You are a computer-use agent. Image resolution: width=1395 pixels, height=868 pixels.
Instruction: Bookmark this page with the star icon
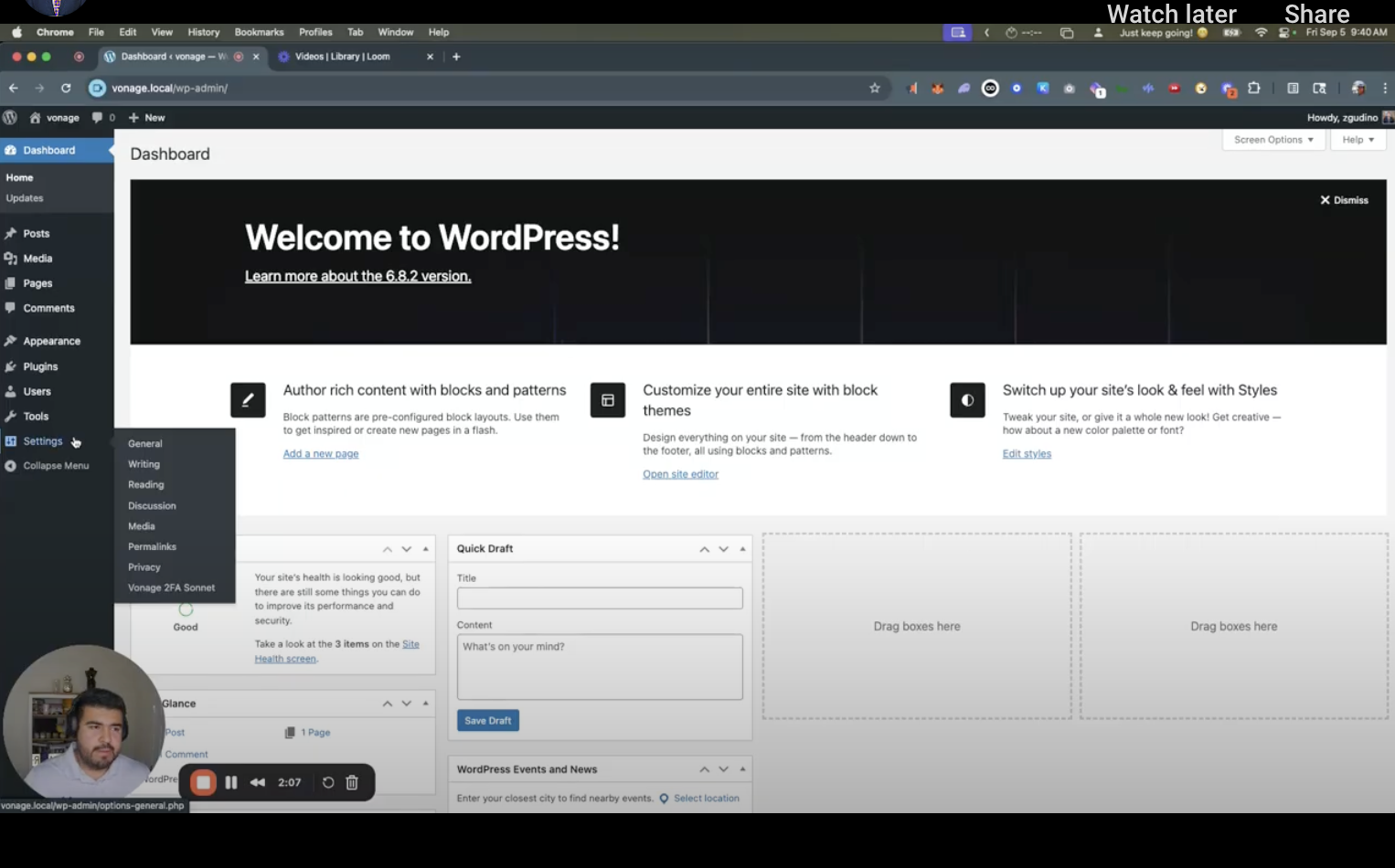[875, 88]
